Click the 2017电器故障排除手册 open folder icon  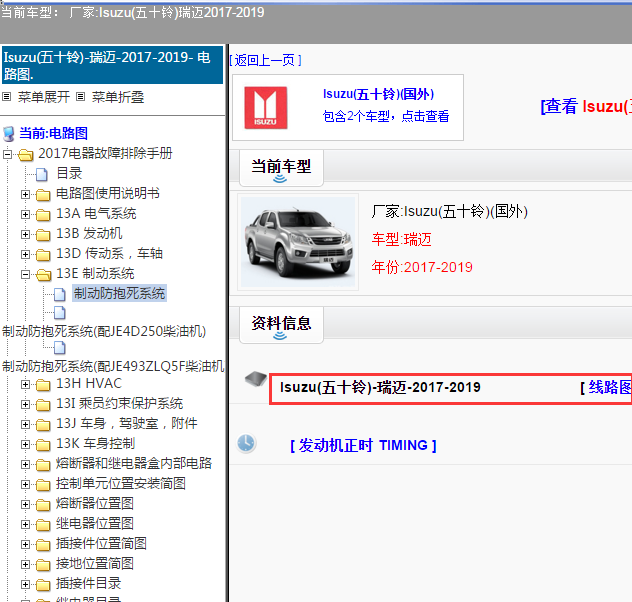coord(26,154)
